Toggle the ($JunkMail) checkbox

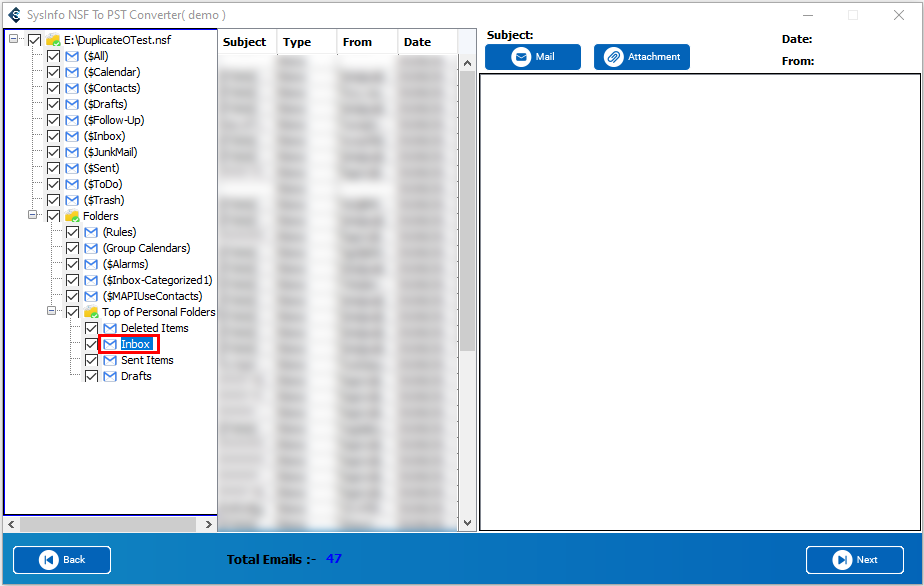click(x=53, y=152)
